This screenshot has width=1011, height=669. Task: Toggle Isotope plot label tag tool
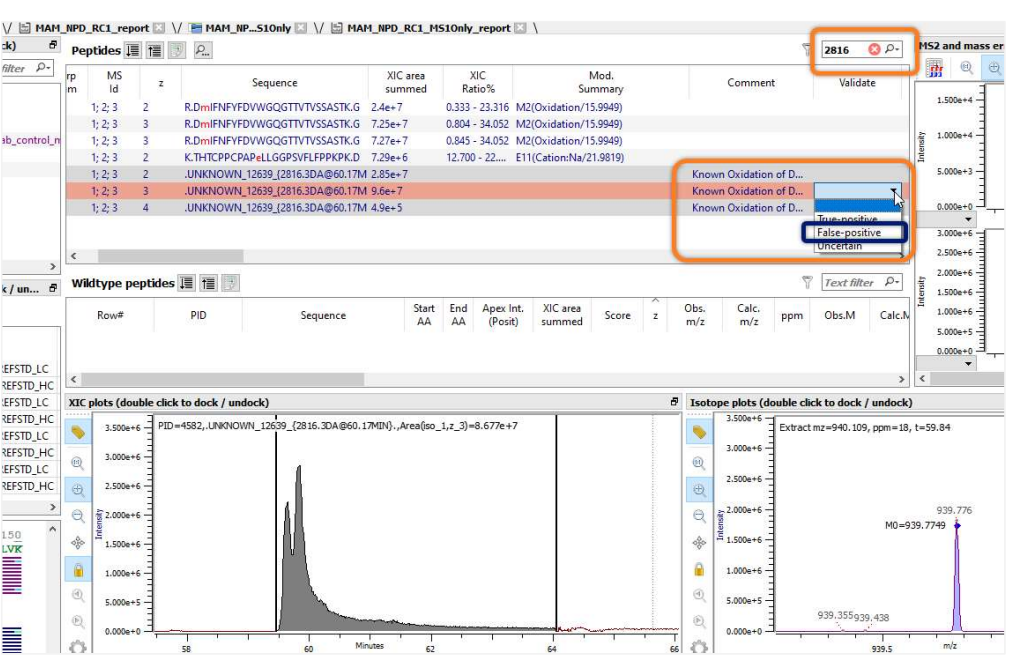coord(700,432)
